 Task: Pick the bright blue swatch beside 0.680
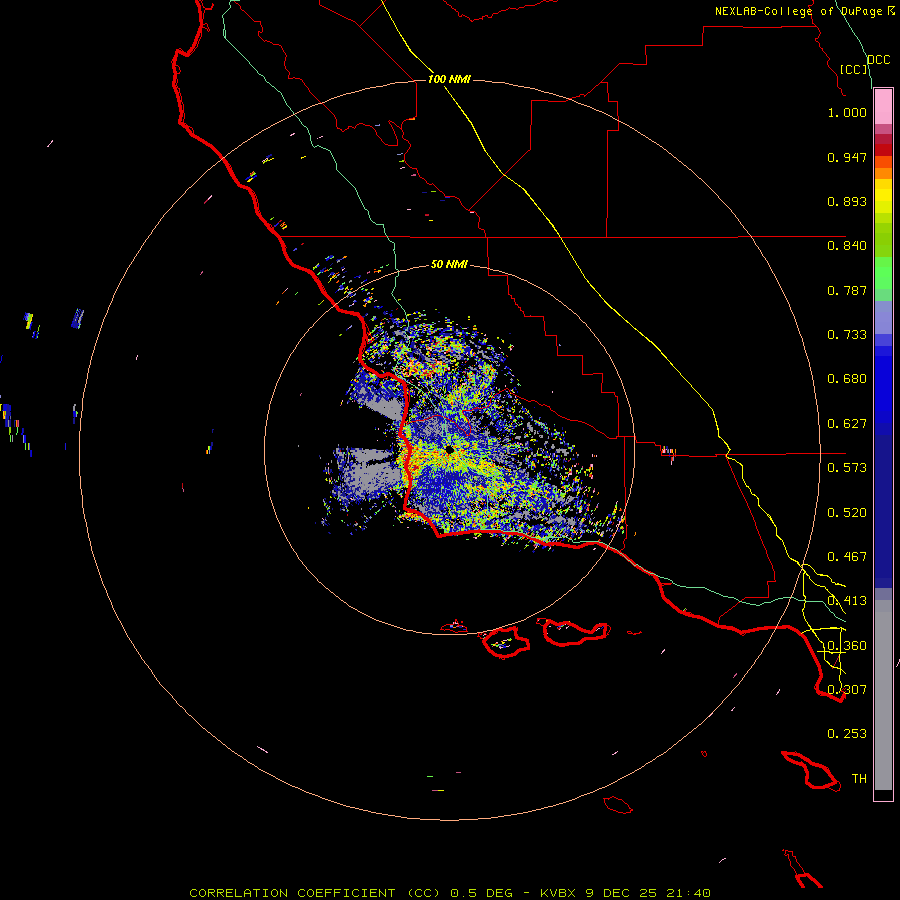tap(883, 385)
